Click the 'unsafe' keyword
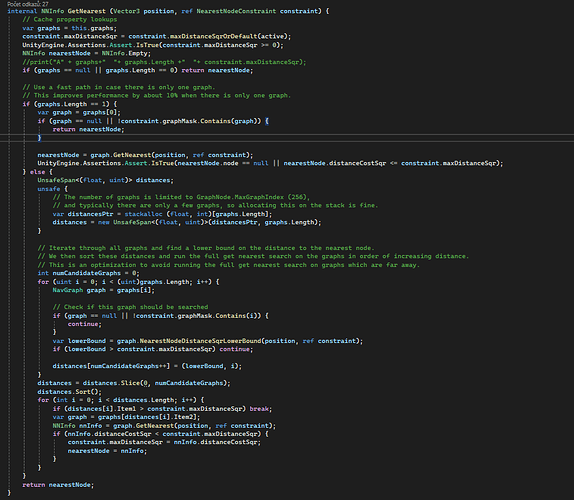 (x=49, y=189)
